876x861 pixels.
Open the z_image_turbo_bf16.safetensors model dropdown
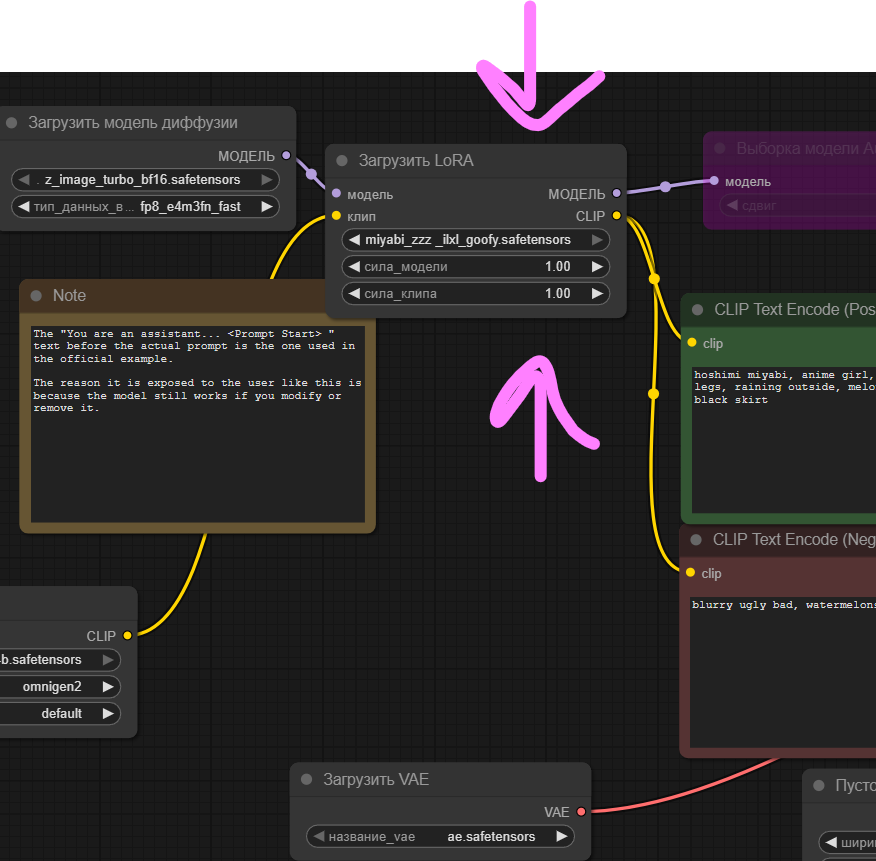pyautogui.click(x=145, y=180)
